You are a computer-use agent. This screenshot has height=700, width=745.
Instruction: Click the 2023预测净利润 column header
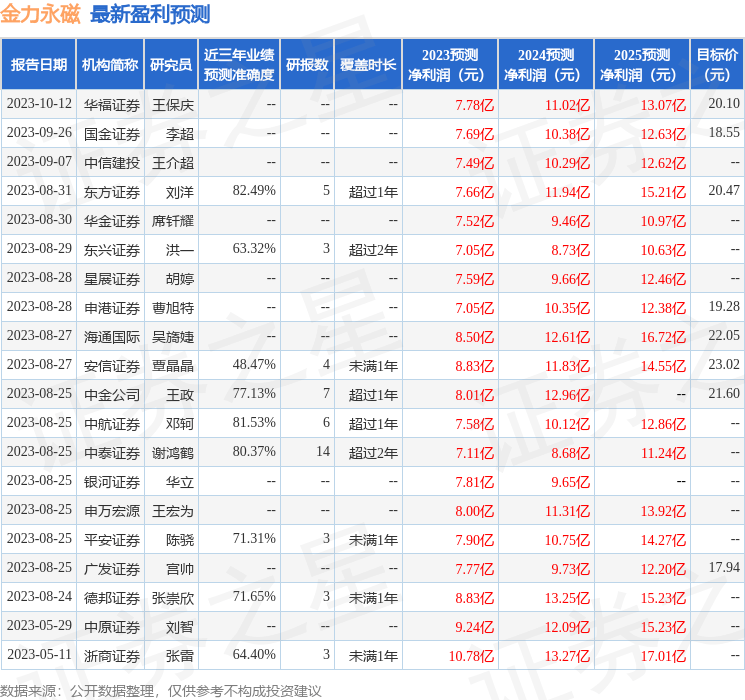pyautogui.click(x=450, y=65)
